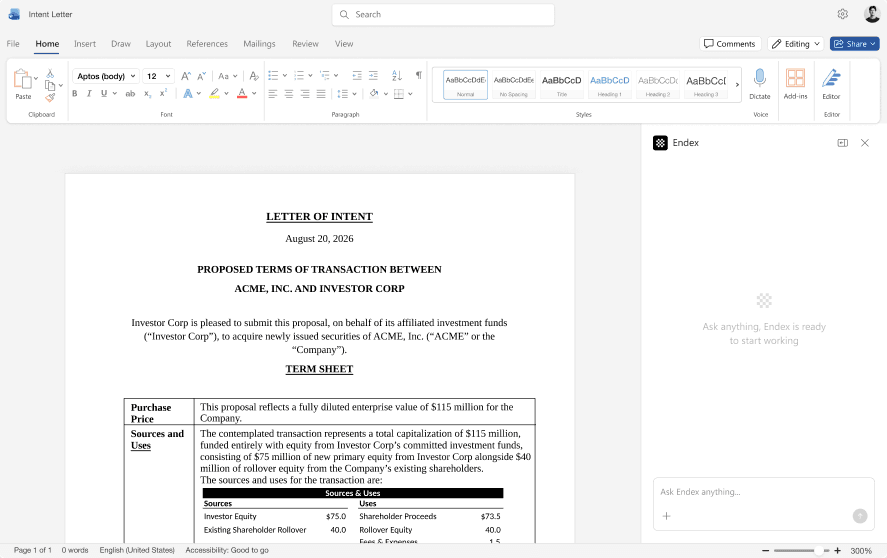Open bullet list style dropdown
887x558 pixels.
(x=285, y=75)
